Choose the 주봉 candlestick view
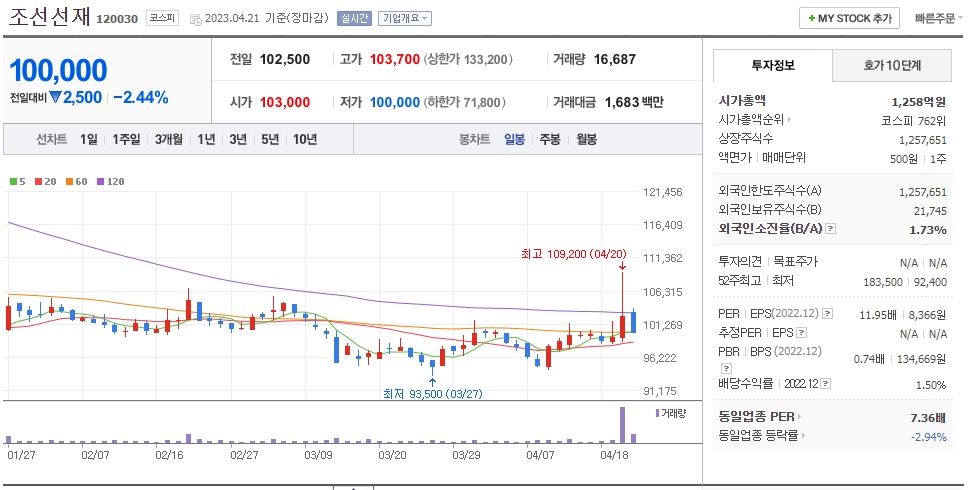Viewport: 976px width, 490px height. (550, 139)
